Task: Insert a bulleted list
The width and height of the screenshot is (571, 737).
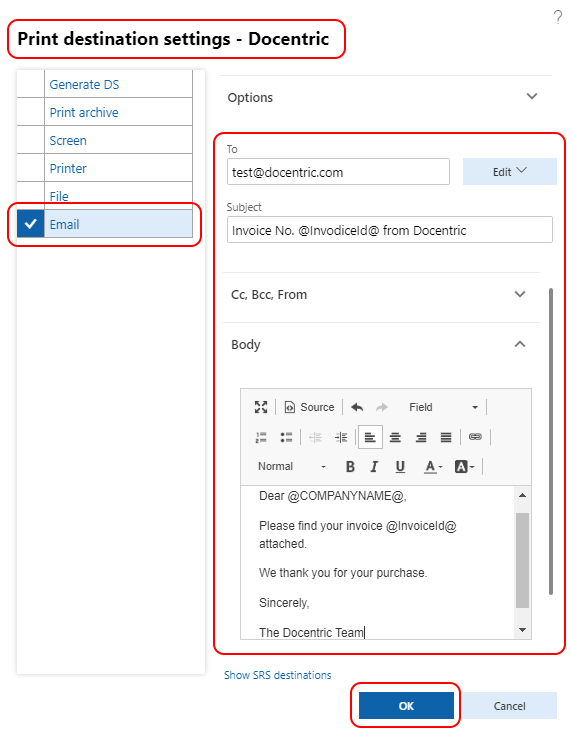Action: point(286,437)
